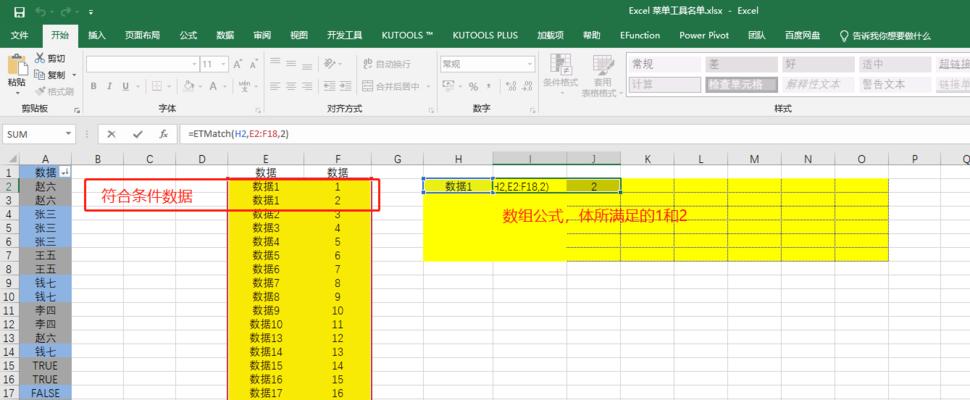Click the Decrease Indent icon
Viewport: 970px width, 400px height.
point(328,86)
